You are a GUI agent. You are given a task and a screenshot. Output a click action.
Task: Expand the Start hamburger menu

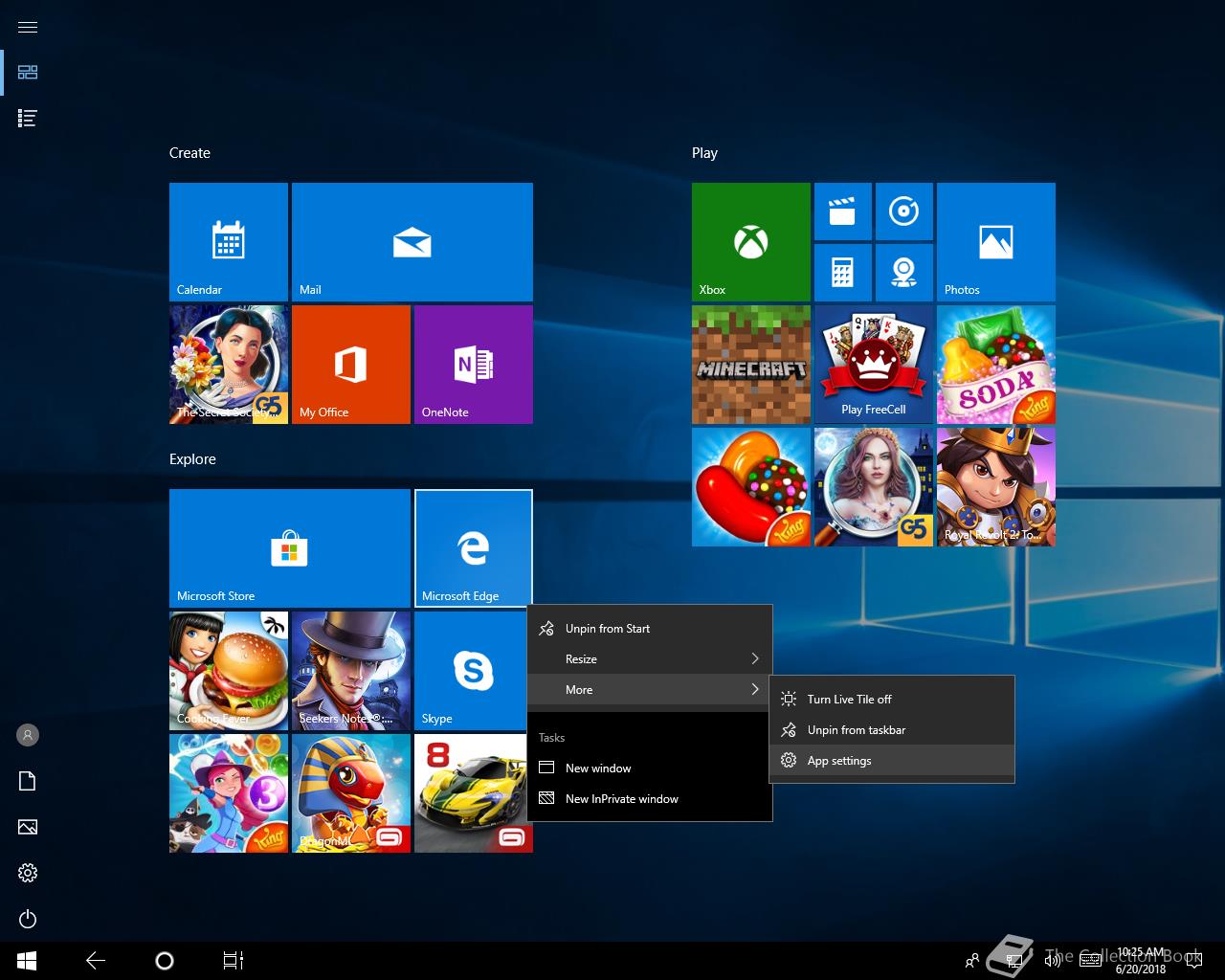tap(28, 27)
